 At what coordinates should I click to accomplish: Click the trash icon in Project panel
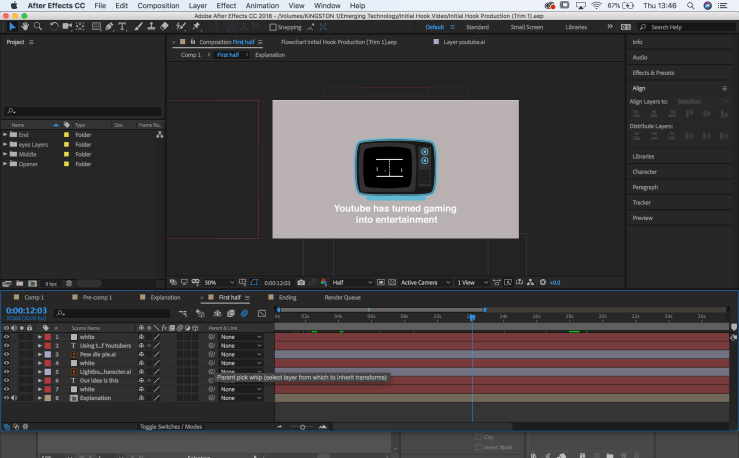tap(69, 284)
